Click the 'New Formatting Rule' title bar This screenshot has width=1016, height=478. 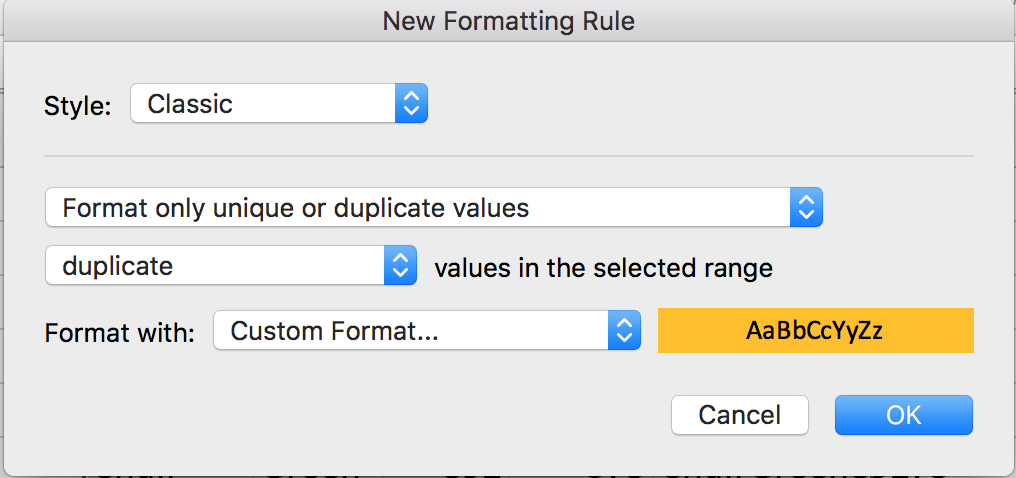(508, 20)
